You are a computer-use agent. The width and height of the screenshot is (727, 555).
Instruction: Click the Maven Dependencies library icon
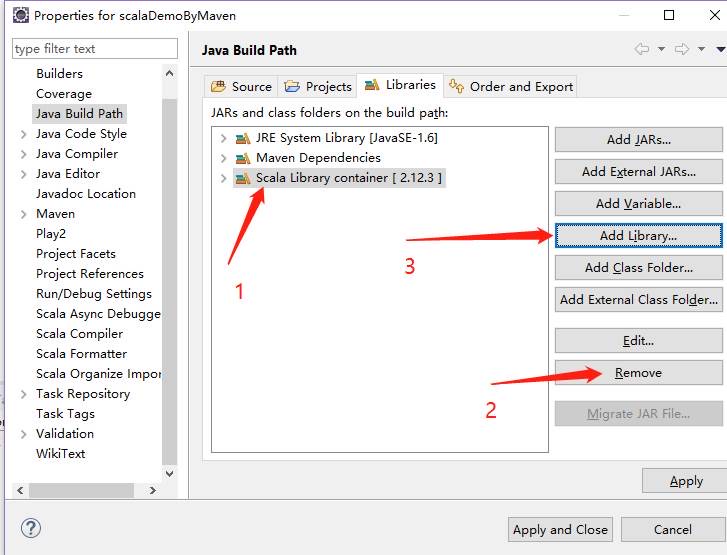click(x=242, y=158)
